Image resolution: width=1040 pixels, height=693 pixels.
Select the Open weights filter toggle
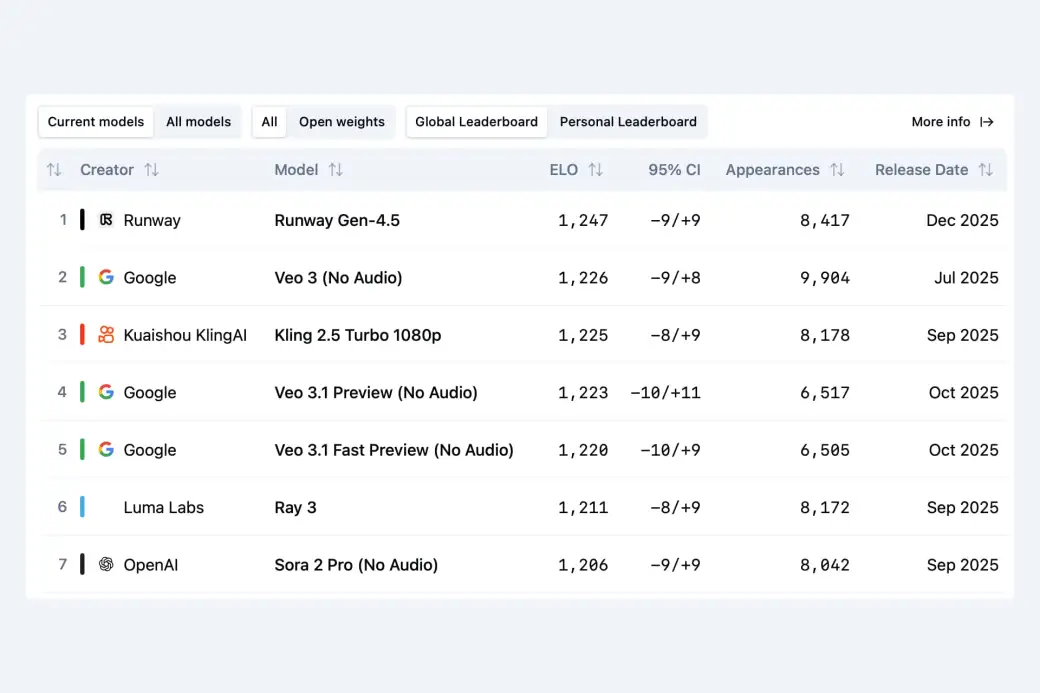pyautogui.click(x=341, y=122)
